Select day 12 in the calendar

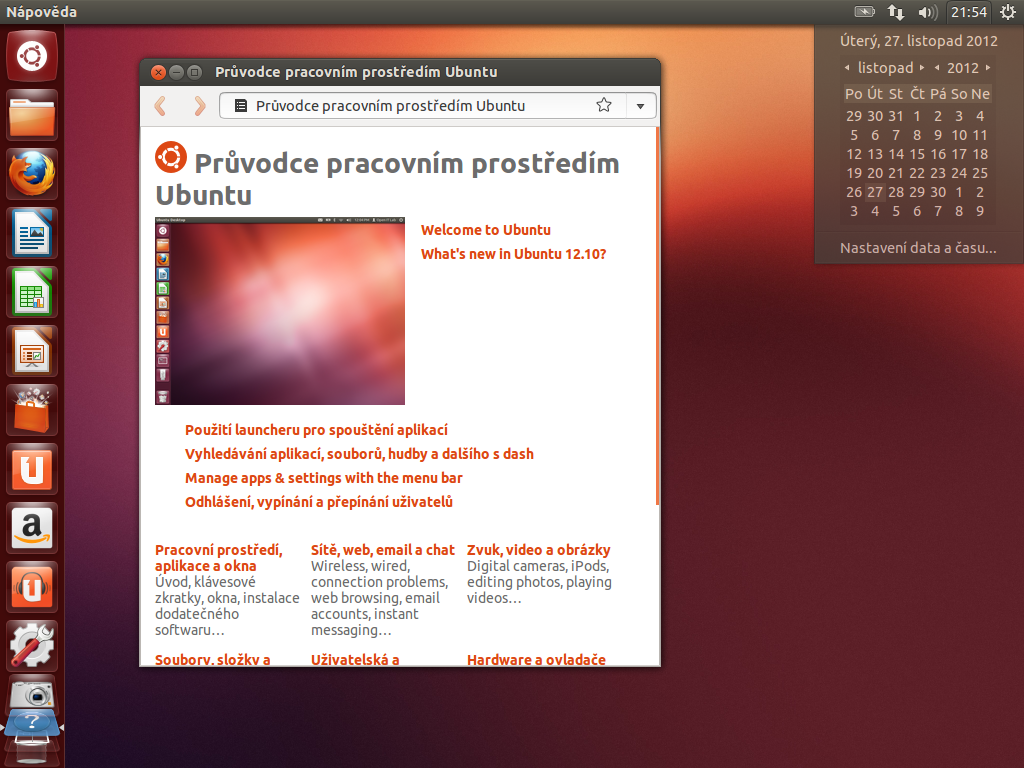point(854,154)
